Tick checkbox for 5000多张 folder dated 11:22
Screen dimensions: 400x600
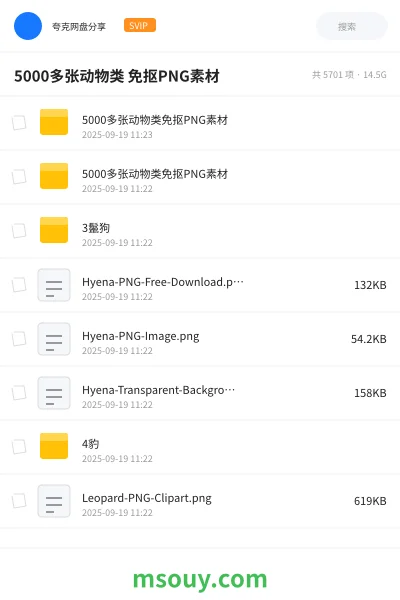click(x=19, y=177)
